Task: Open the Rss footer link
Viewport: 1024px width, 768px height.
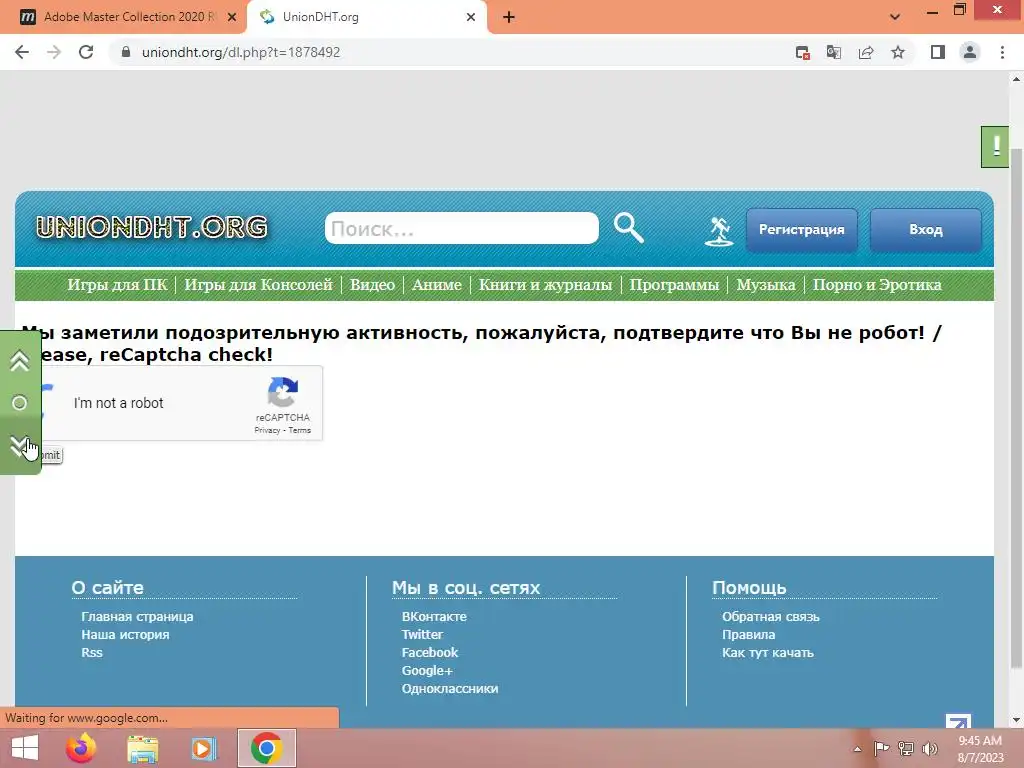Action: pyautogui.click(x=91, y=652)
